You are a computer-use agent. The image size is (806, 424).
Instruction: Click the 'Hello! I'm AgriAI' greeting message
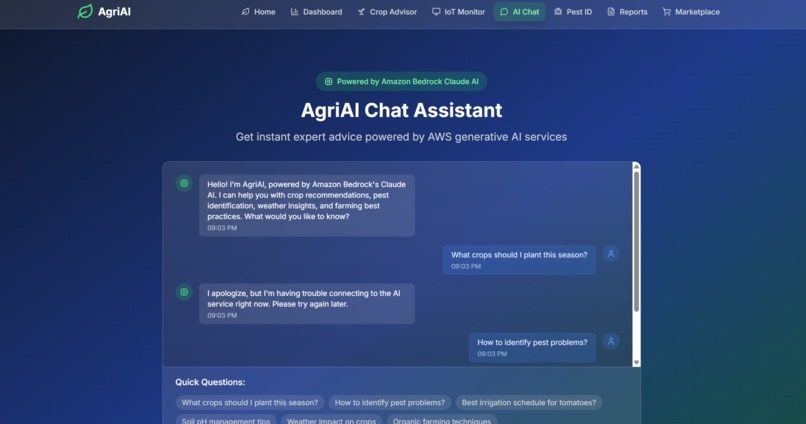[307, 206]
